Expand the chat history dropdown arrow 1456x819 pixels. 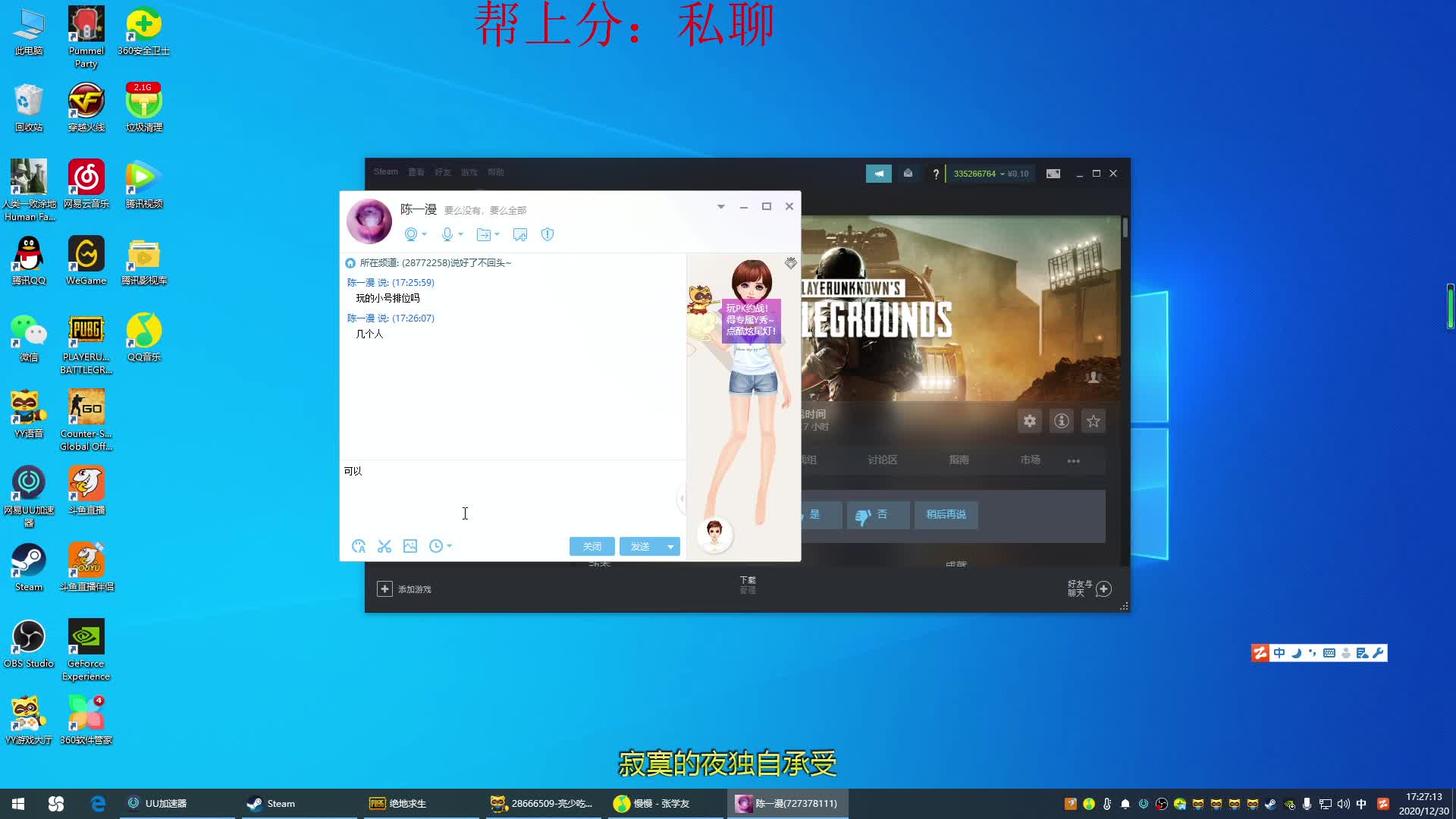450,546
